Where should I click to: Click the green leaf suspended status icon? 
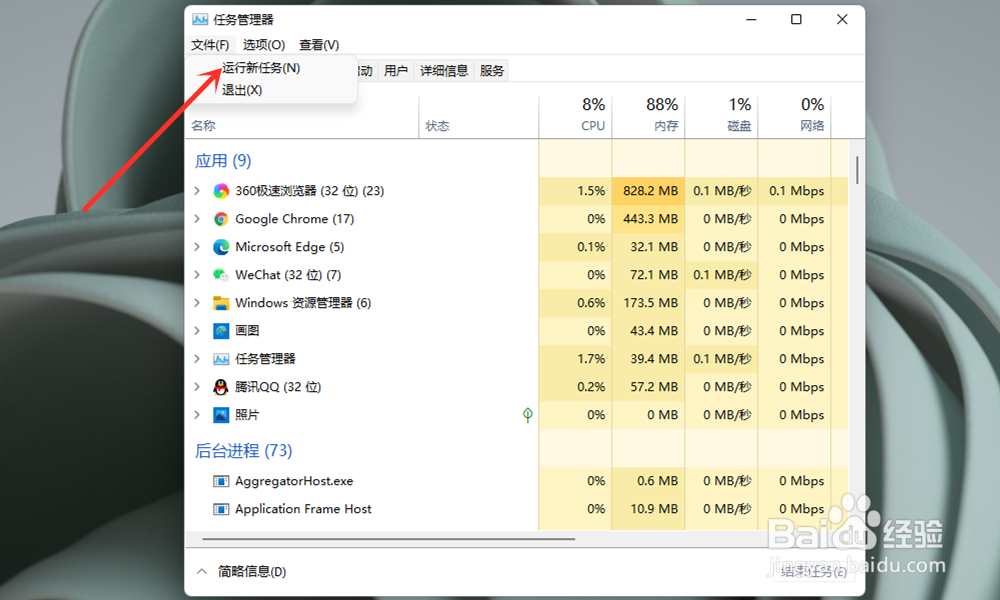point(527,415)
